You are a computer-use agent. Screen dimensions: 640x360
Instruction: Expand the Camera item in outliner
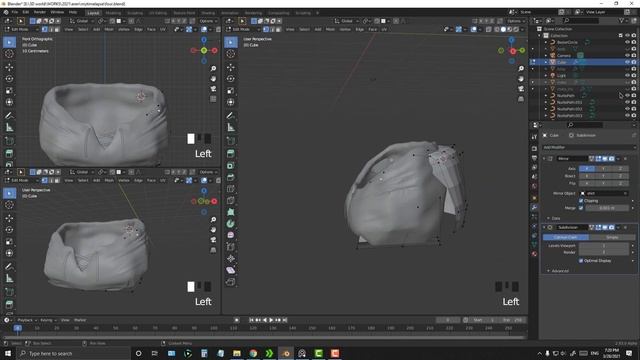point(546,55)
